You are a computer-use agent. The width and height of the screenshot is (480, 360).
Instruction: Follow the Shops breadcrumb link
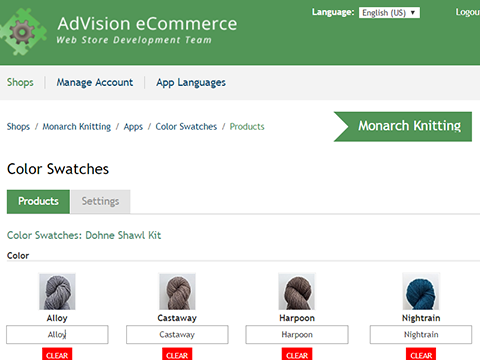(18, 127)
